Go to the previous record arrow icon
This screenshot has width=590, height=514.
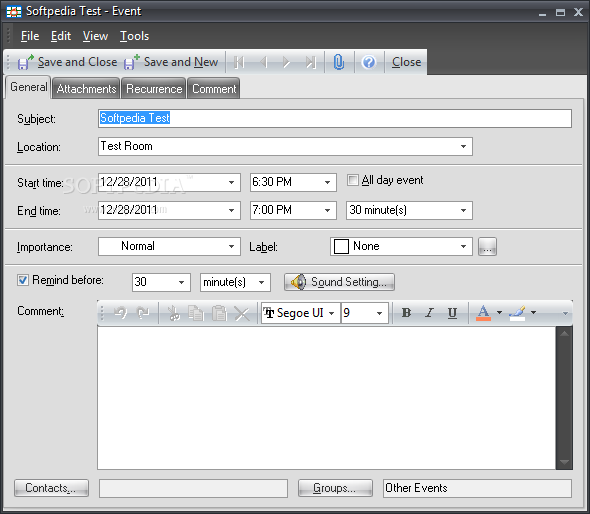pyautogui.click(x=264, y=62)
